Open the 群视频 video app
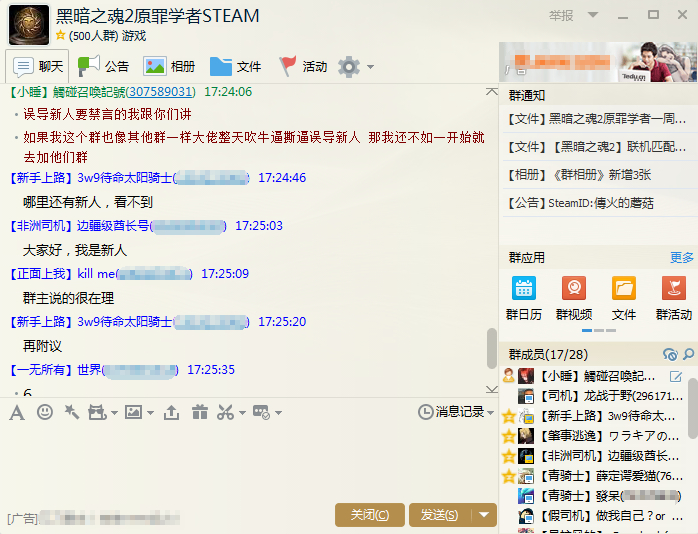Screen dimensions: 698x534 tap(574, 298)
